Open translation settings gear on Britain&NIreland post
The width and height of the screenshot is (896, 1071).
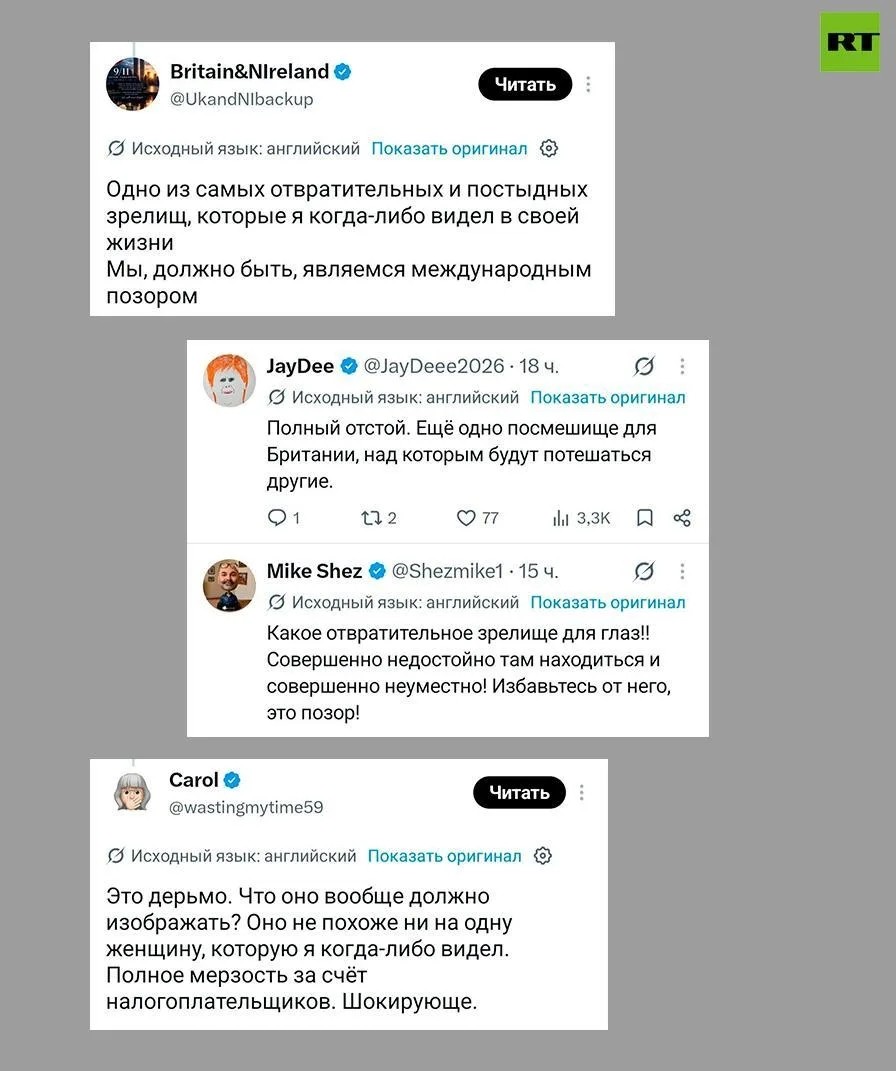point(549,148)
